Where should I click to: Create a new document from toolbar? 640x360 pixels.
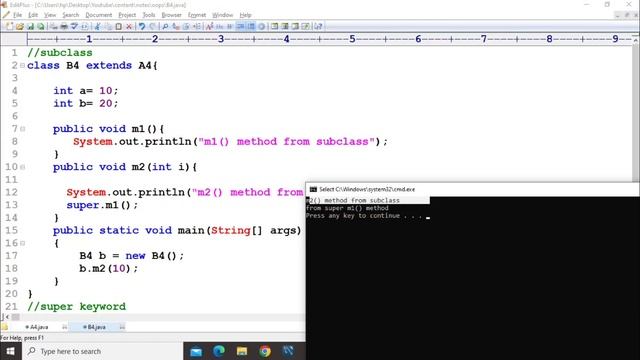point(9,27)
